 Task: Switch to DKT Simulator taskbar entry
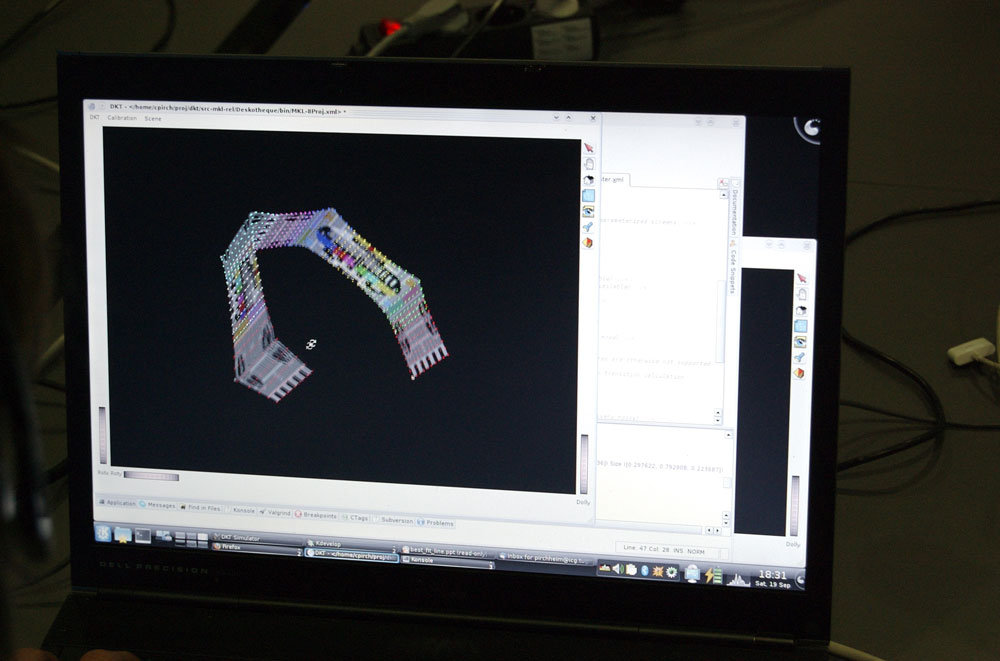[256, 538]
